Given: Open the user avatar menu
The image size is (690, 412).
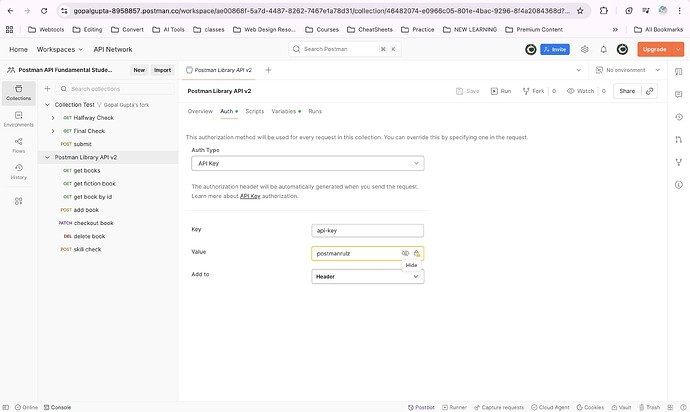Looking at the screenshot, I should tap(622, 49).
